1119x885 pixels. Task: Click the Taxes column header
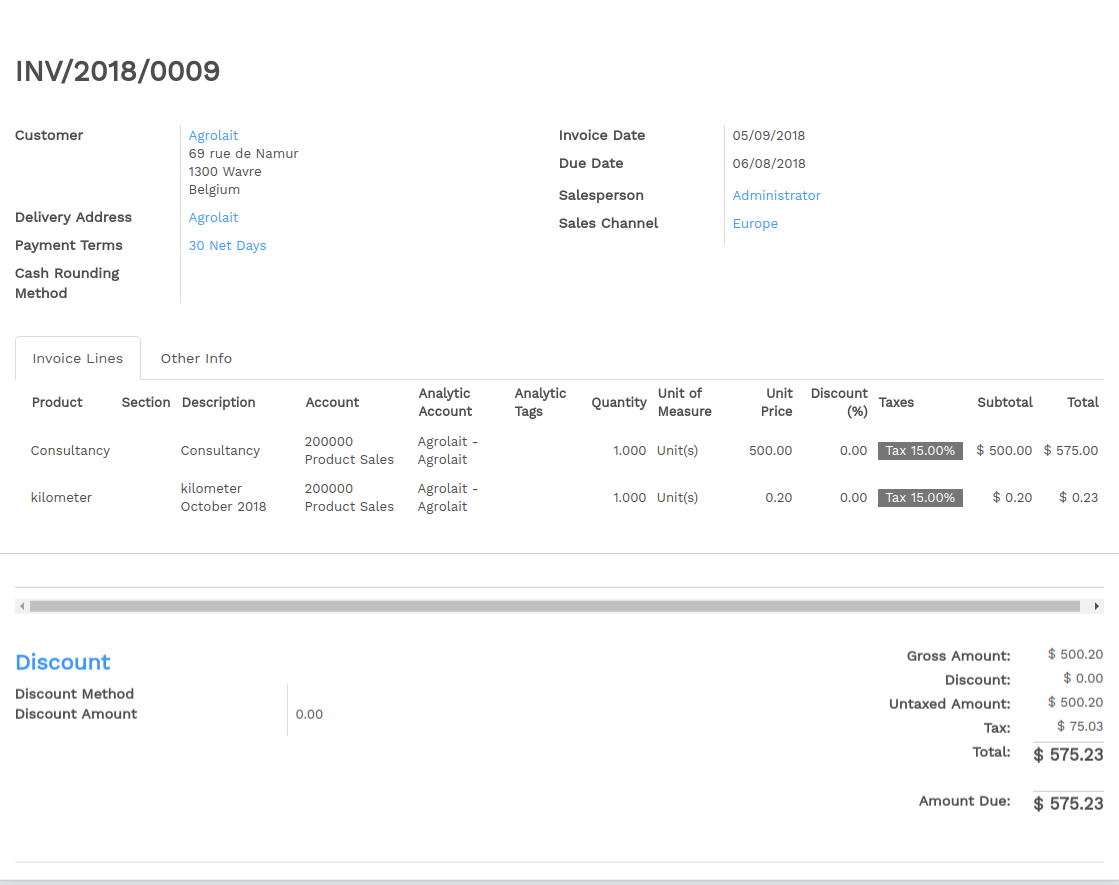point(896,403)
